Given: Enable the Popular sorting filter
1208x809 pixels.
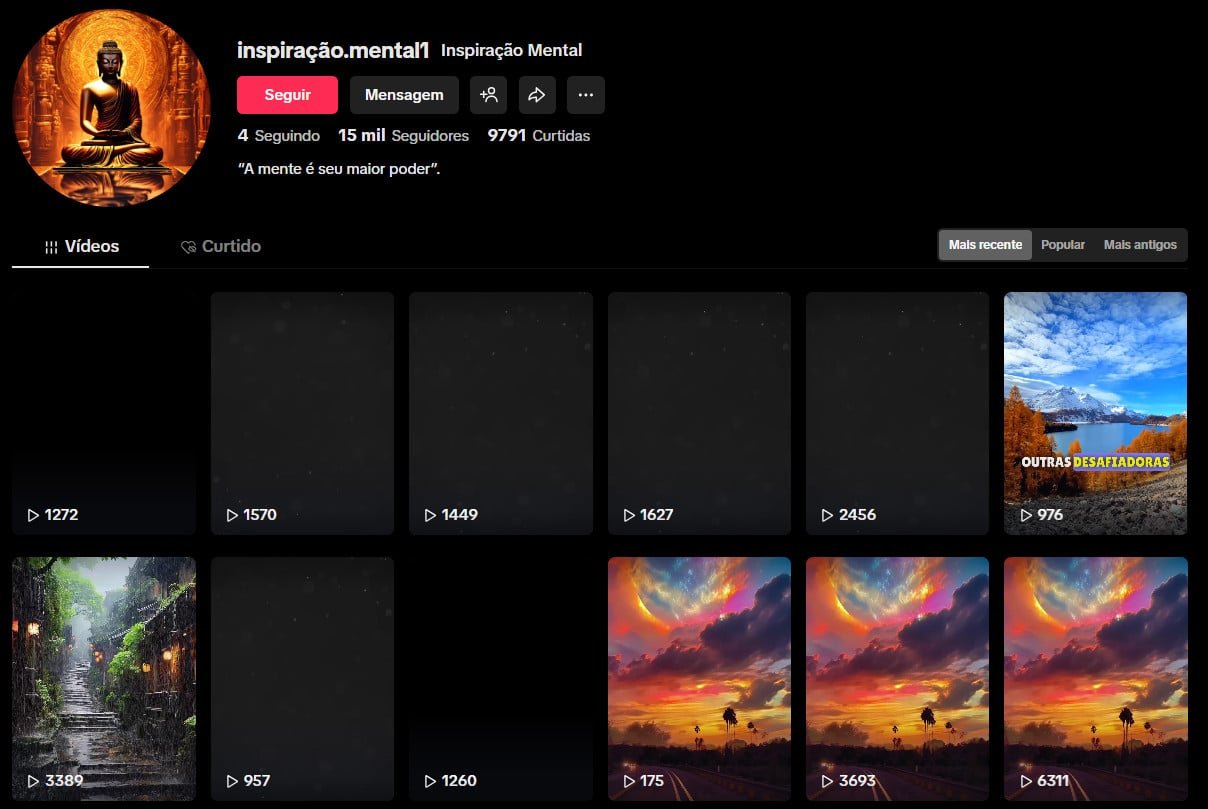Looking at the screenshot, I should (x=1063, y=244).
